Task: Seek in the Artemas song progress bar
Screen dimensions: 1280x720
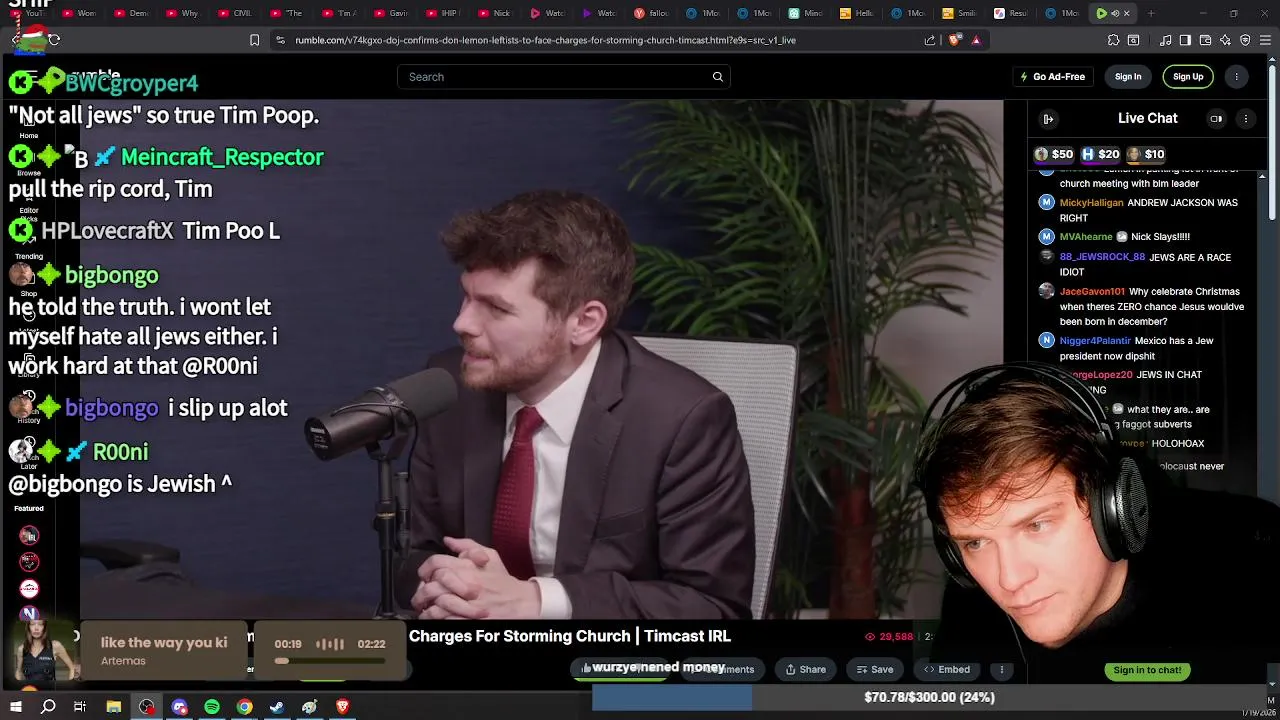Action: (x=330, y=660)
